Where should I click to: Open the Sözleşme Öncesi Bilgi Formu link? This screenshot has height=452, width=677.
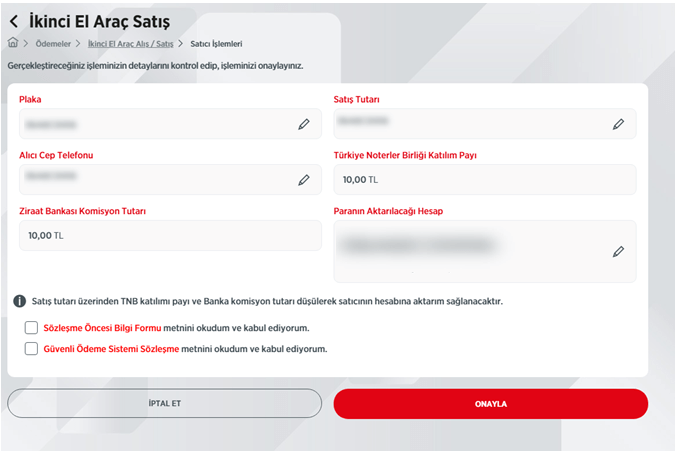(x=102, y=328)
